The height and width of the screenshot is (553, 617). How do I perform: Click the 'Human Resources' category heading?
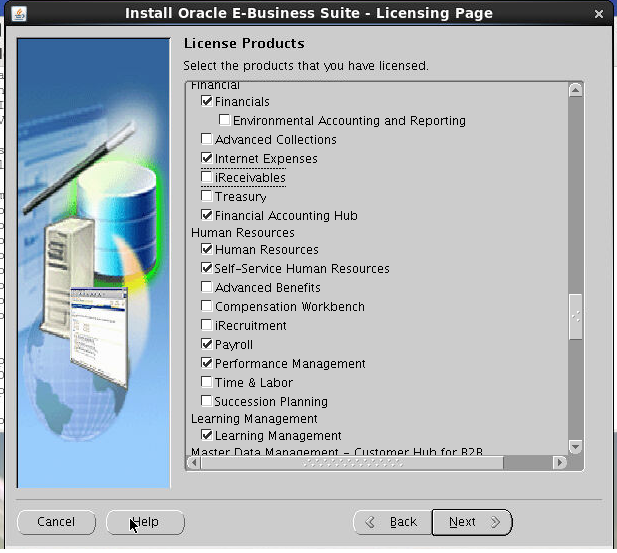click(x=242, y=233)
